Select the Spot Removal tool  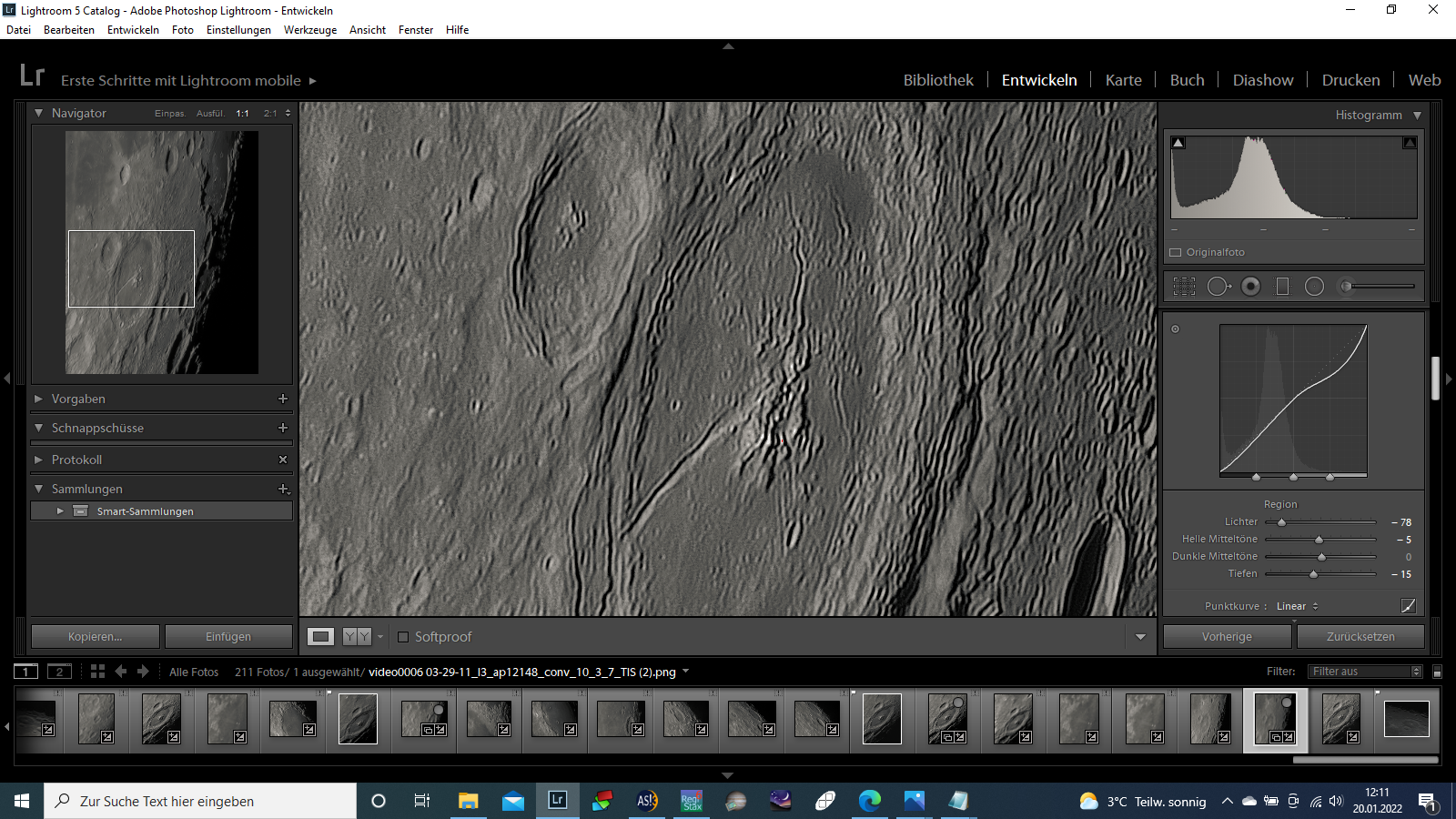pyautogui.click(x=1218, y=287)
